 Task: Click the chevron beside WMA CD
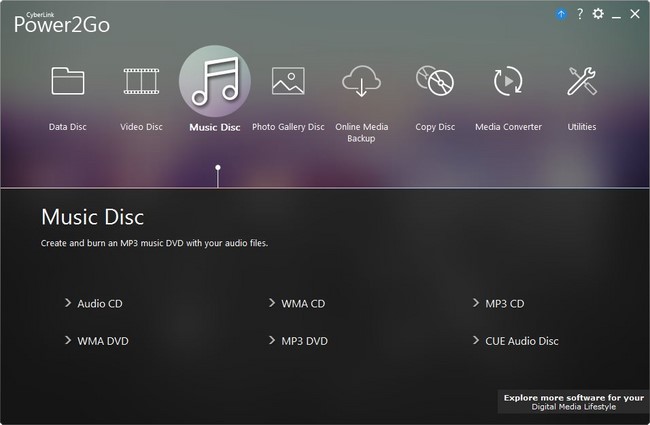[272, 303]
